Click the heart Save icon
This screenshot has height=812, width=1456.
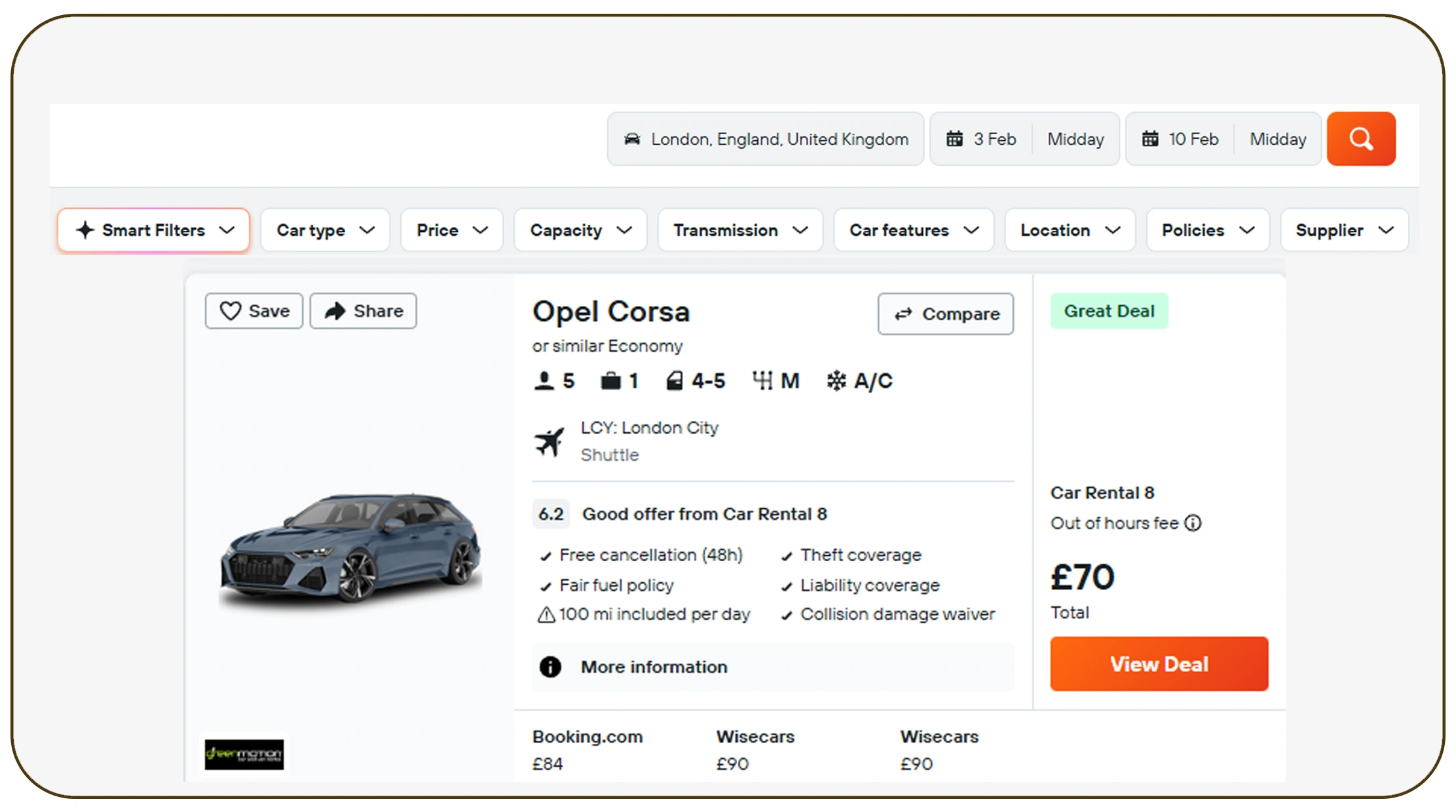[x=231, y=311]
